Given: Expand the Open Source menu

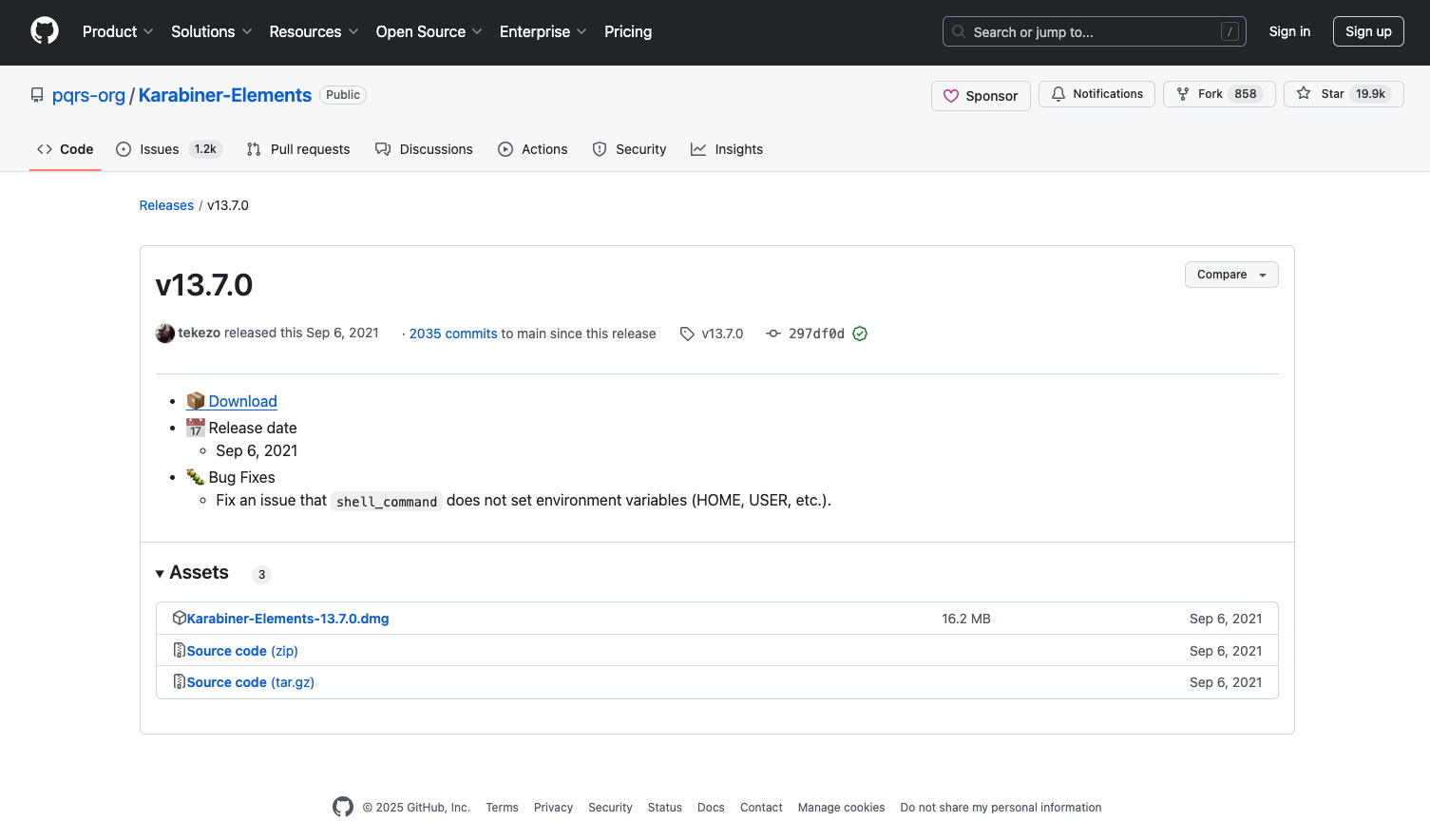Looking at the screenshot, I should tap(429, 31).
